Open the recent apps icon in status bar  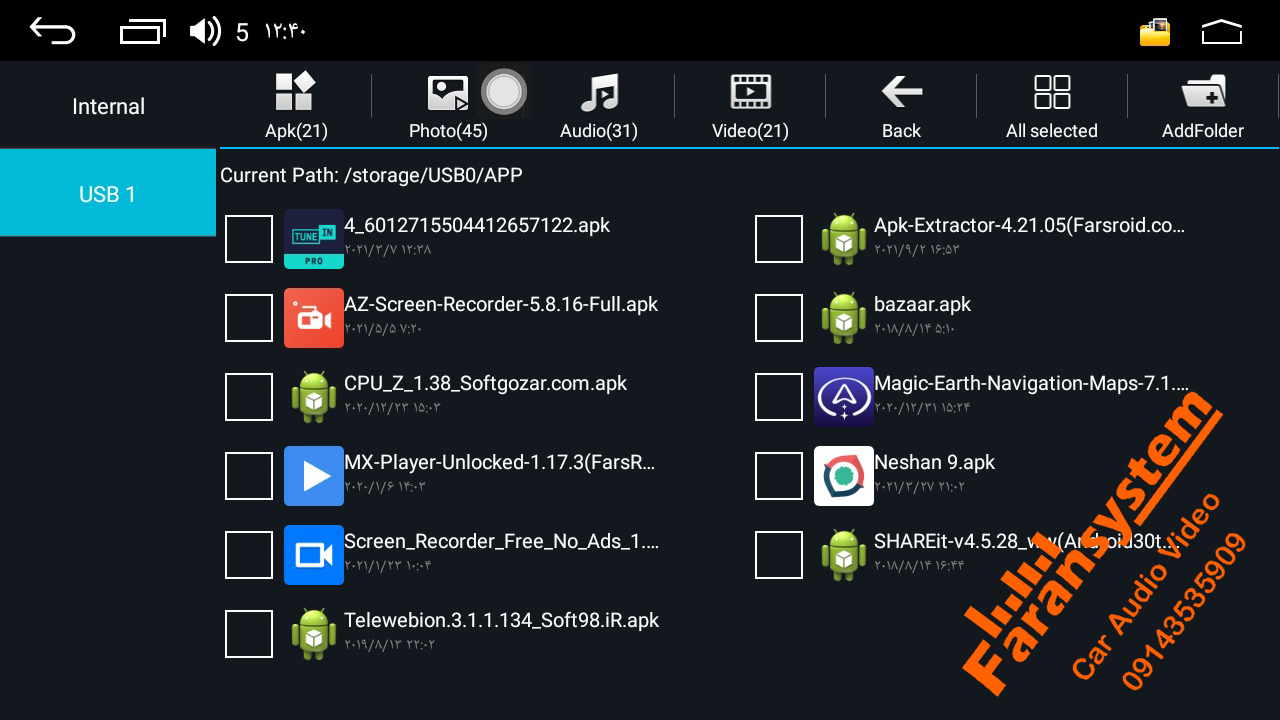(143, 32)
